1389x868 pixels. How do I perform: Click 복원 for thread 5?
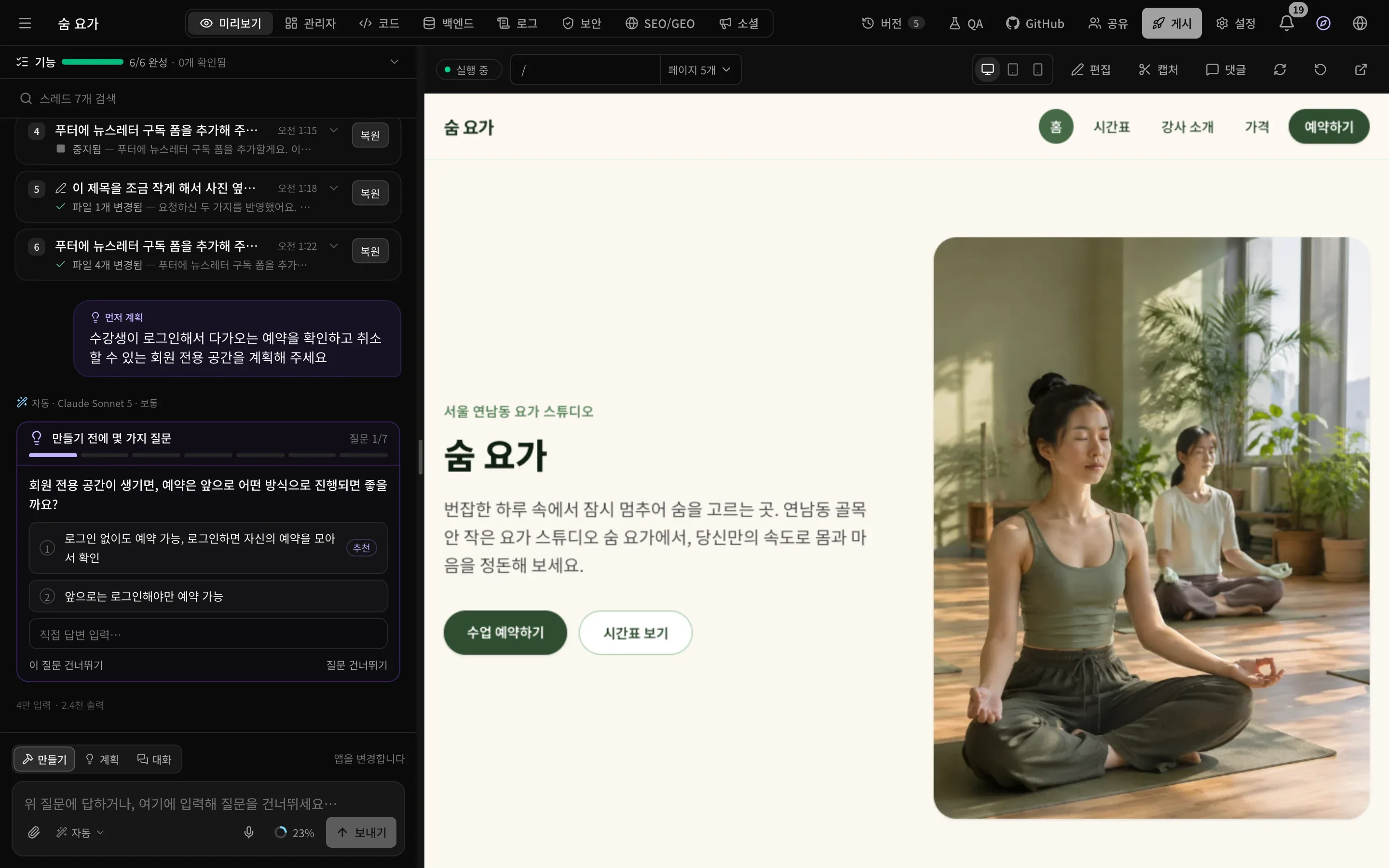pyautogui.click(x=370, y=193)
